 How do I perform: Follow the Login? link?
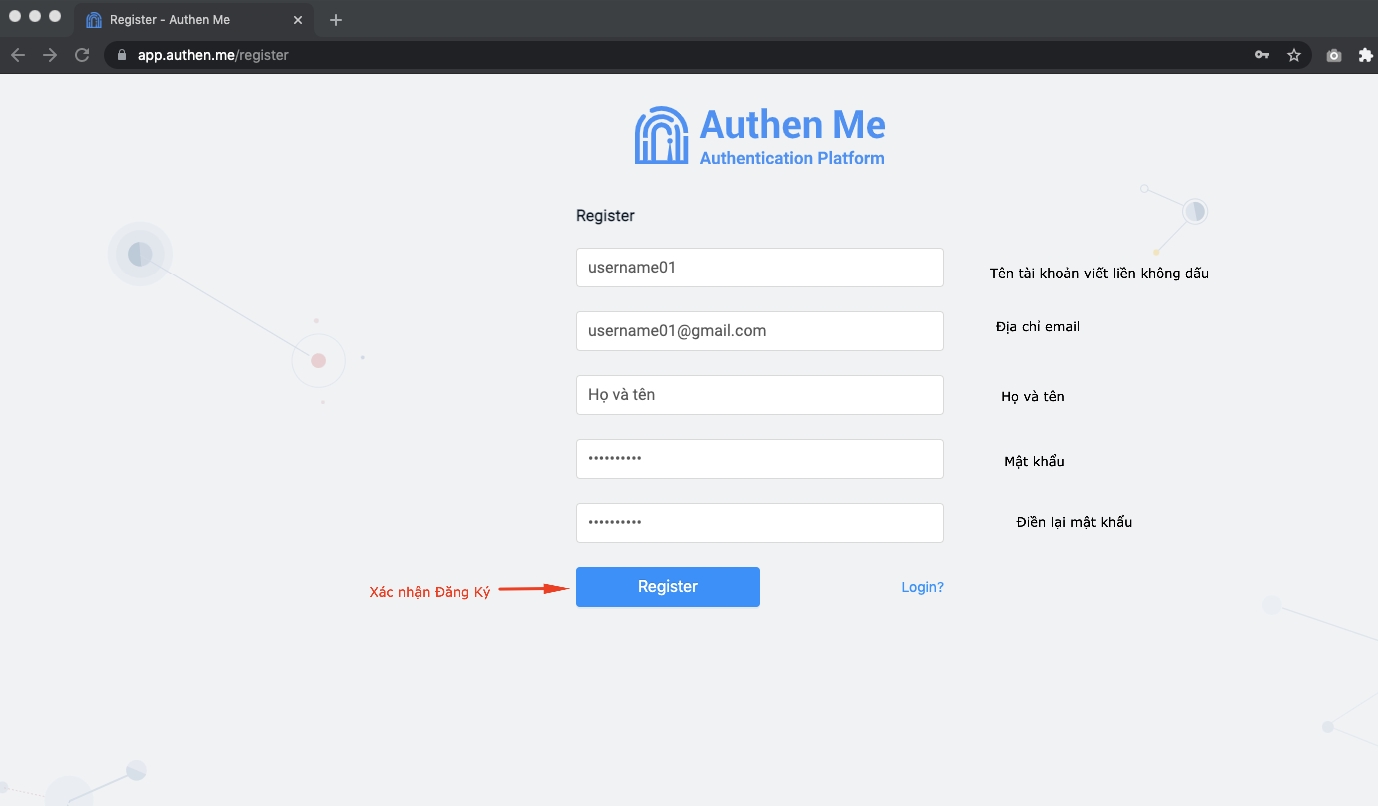(922, 587)
